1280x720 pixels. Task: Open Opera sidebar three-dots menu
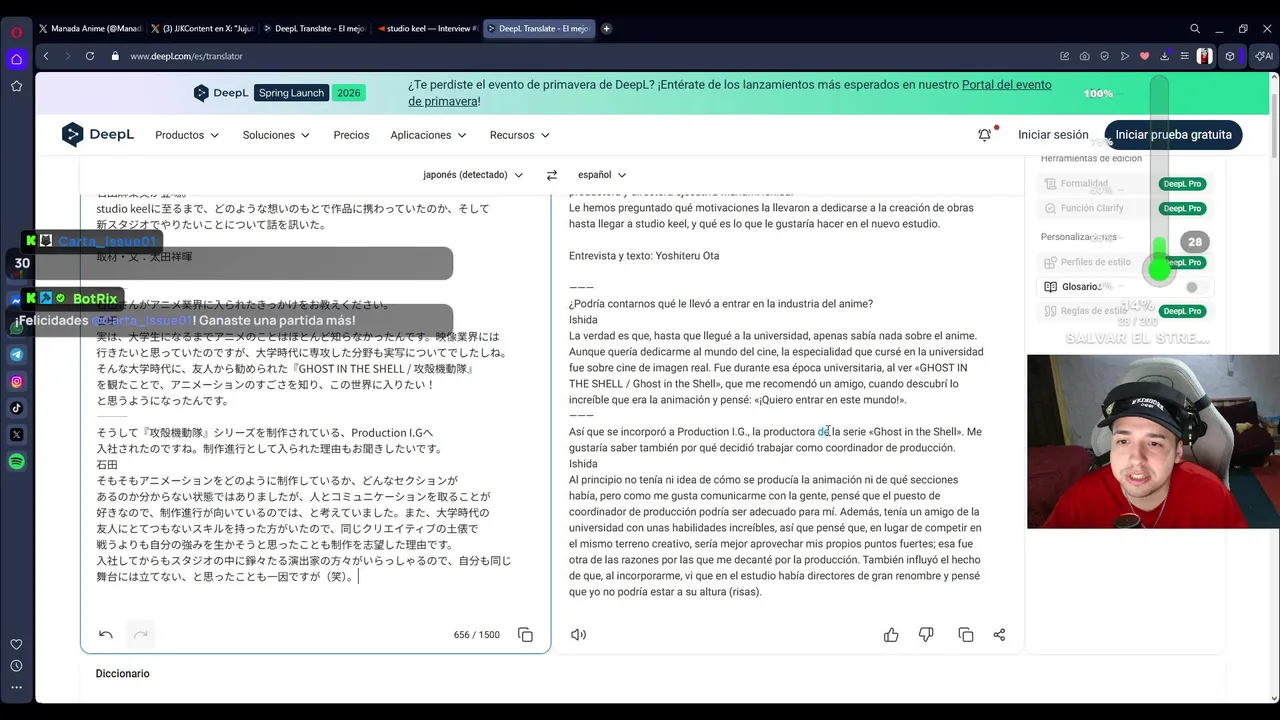(17, 688)
